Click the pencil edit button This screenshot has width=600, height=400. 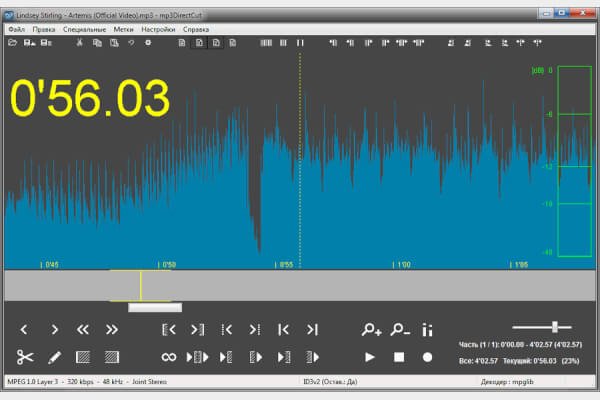tap(54, 357)
